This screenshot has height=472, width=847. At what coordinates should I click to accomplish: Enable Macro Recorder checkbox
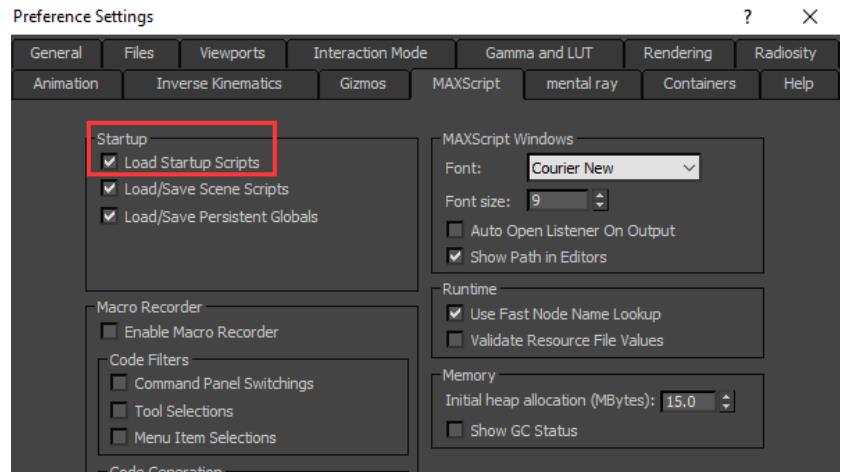109,331
